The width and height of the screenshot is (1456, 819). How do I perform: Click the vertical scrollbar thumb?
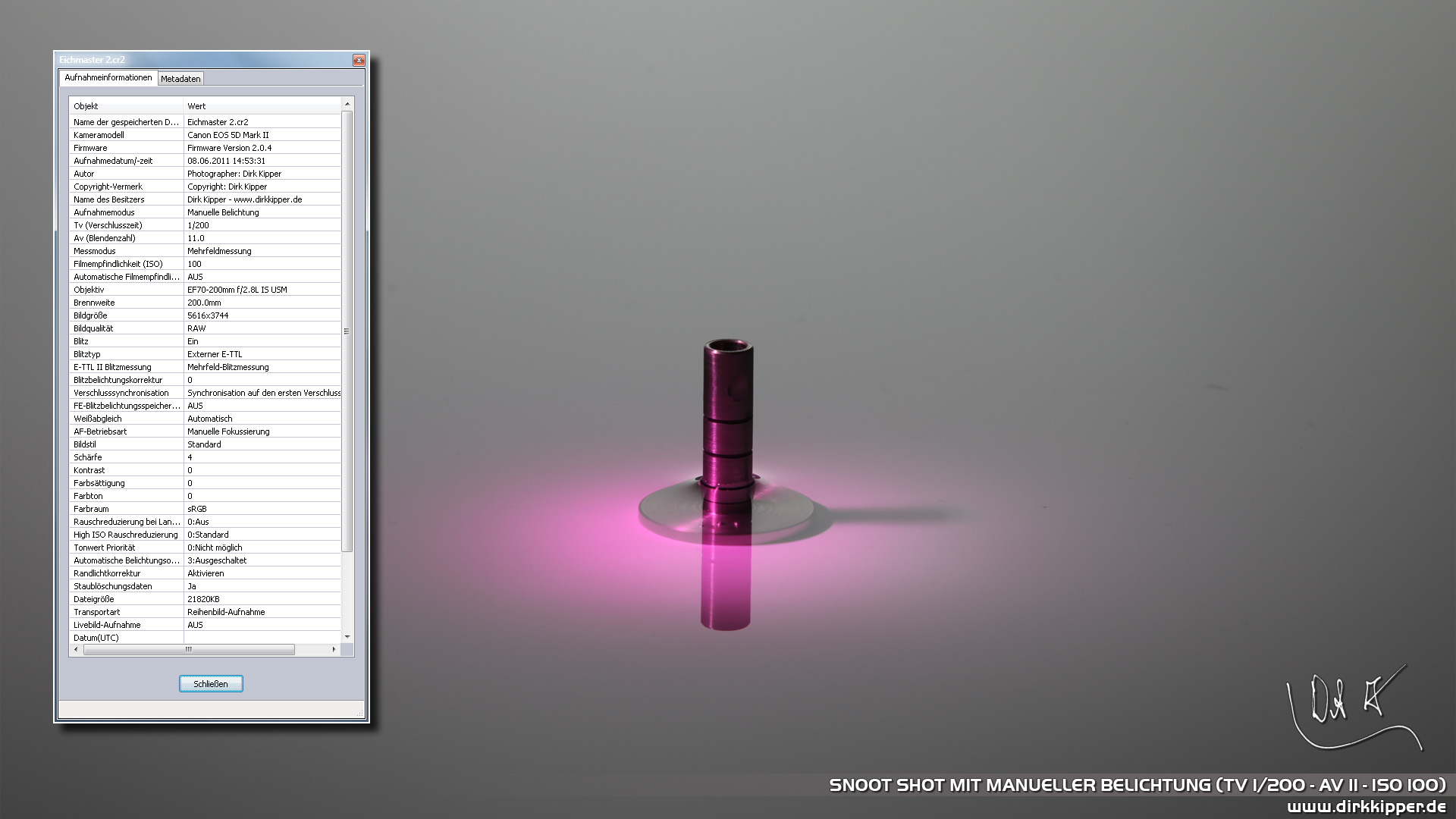point(347,331)
